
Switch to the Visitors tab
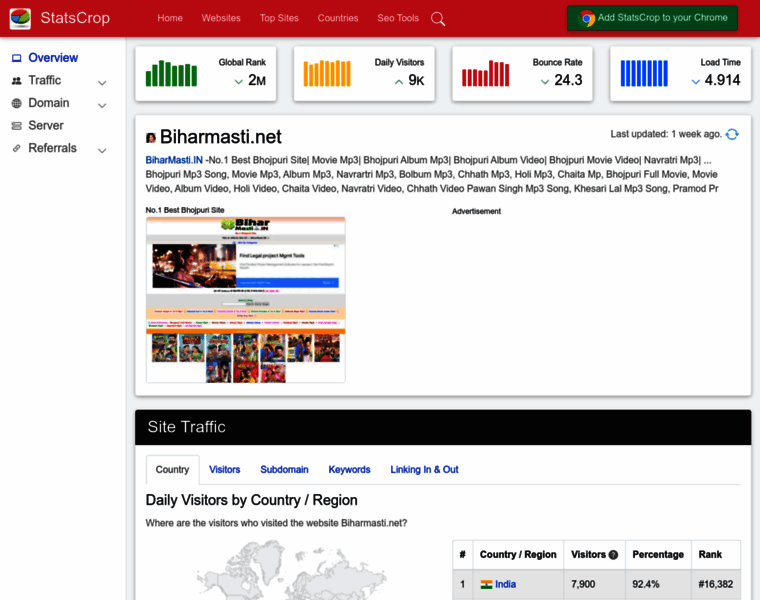(224, 470)
